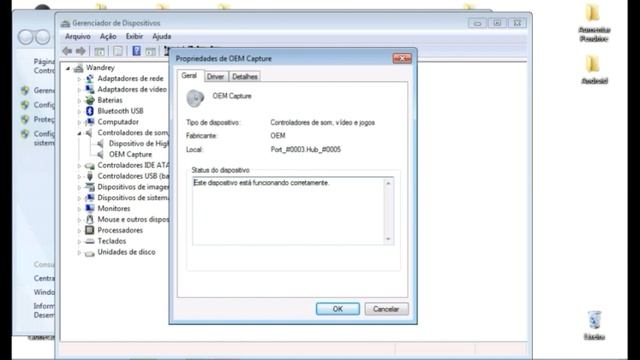640x360 pixels.
Task: Click the Computador label in tree
Action: (118, 122)
